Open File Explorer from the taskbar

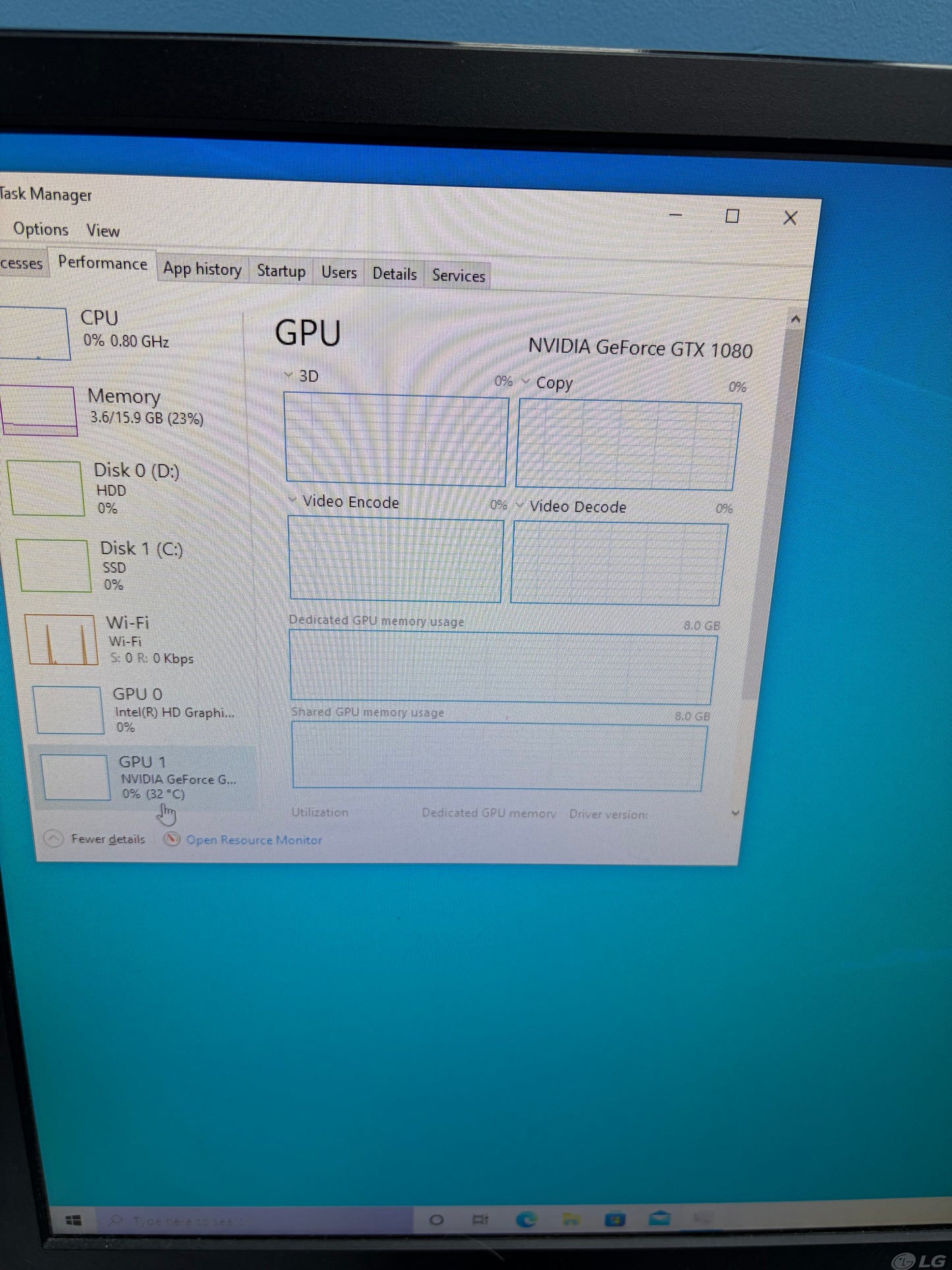click(571, 1219)
